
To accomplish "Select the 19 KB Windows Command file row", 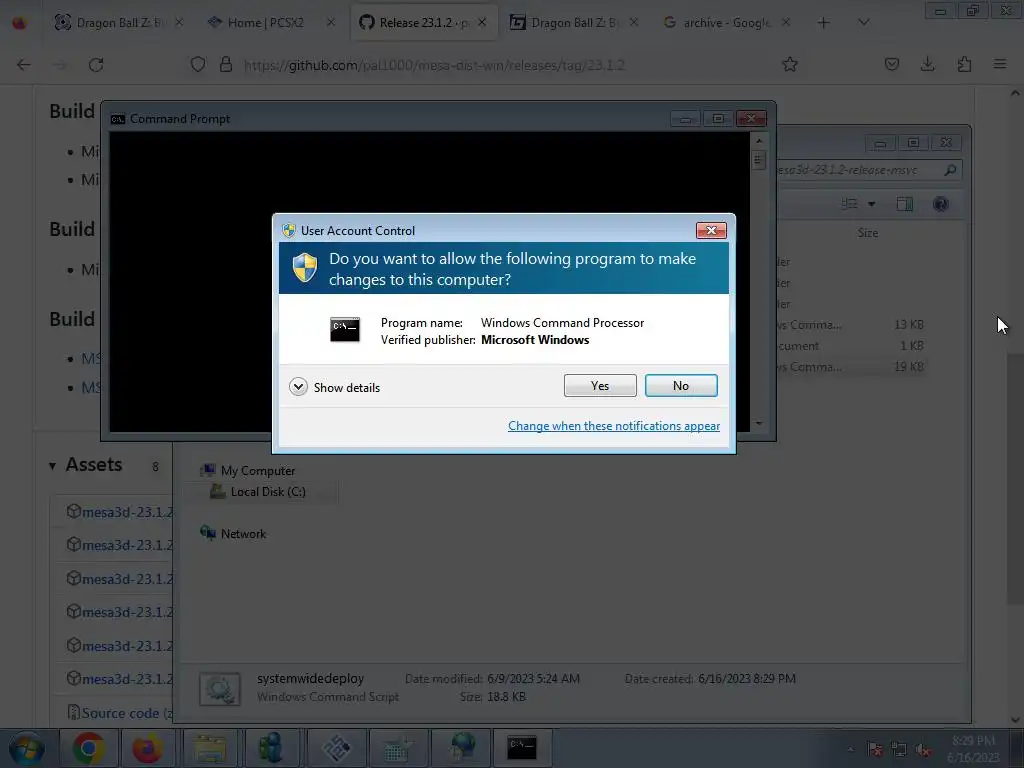I will click(x=851, y=366).
